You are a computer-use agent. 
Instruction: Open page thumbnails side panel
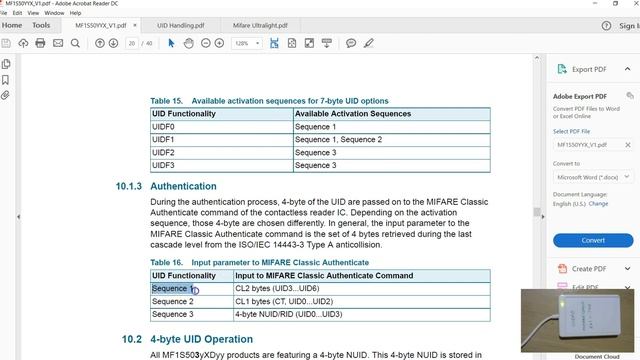[x=6, y=64]
